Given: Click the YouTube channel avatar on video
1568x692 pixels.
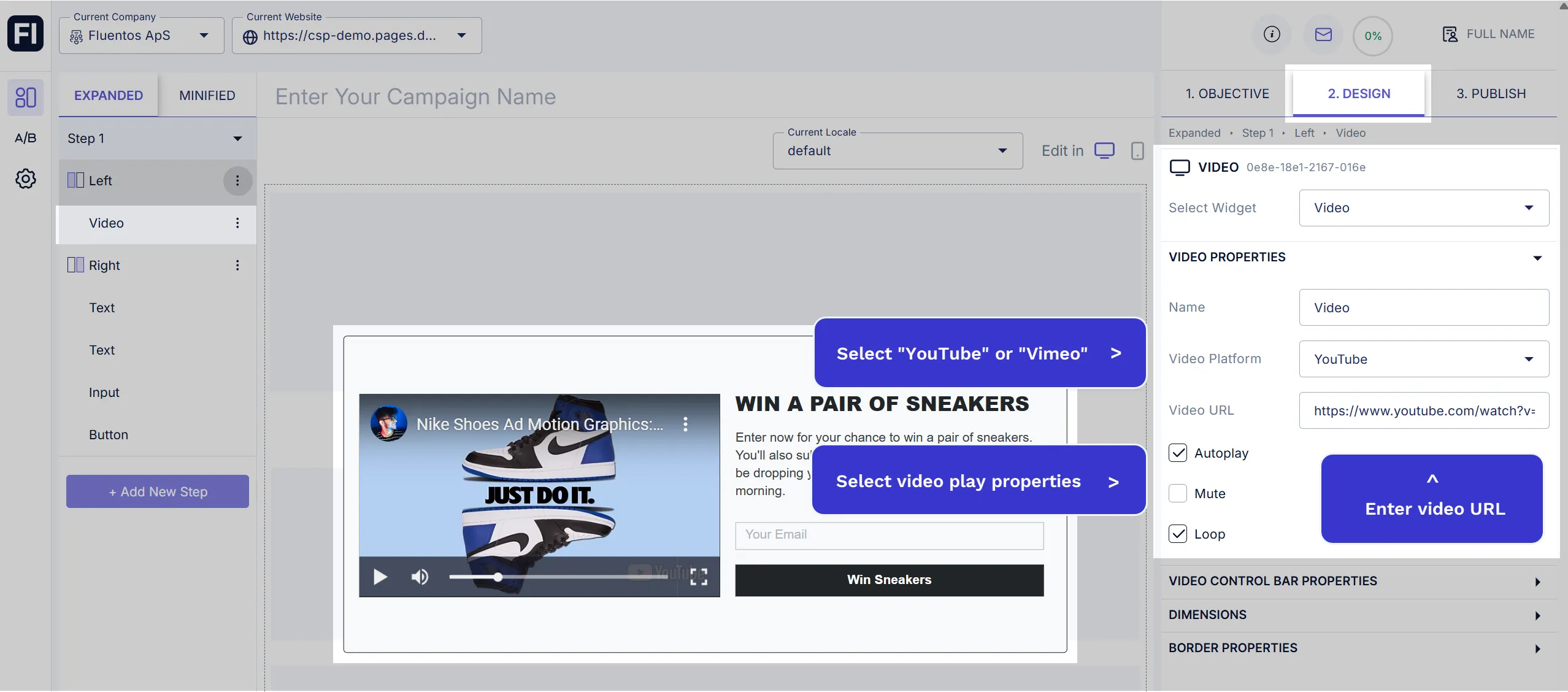Looking at the screenshot, I should pos(389,423).
